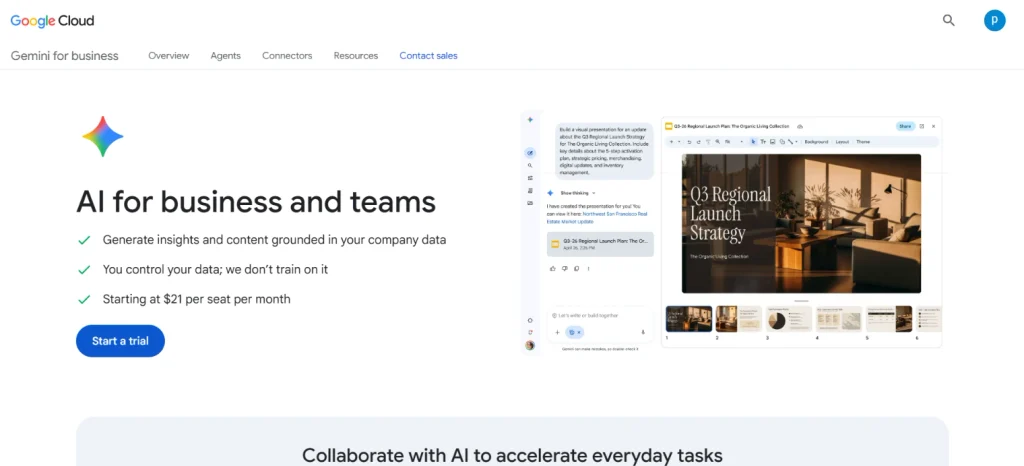This screenshot has height=466, width=1024.
Task: Open the Connectors tab
Action: [x=287, y=55]
